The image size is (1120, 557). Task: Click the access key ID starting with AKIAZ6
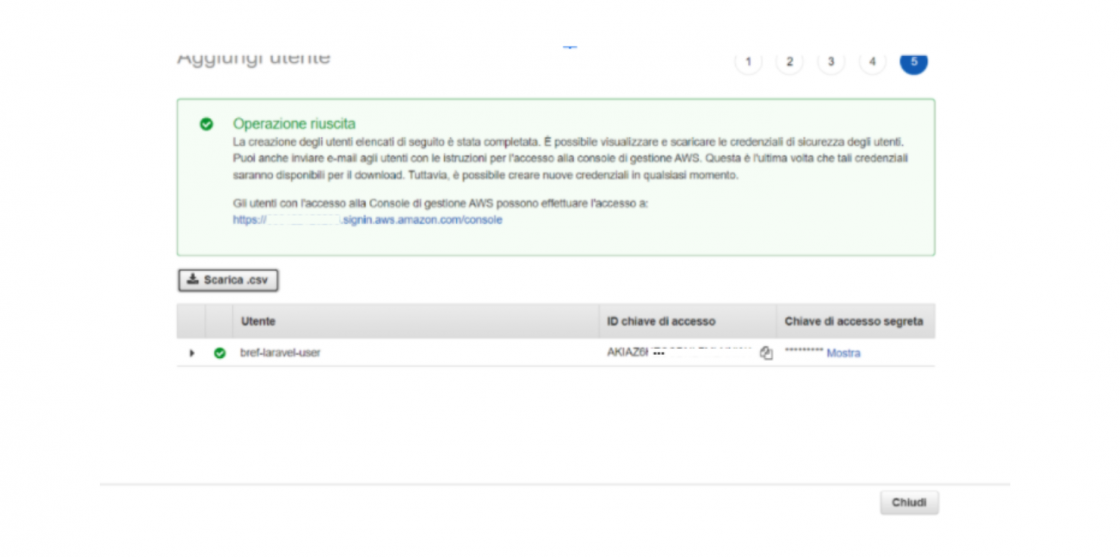click(x=678, y=353)
